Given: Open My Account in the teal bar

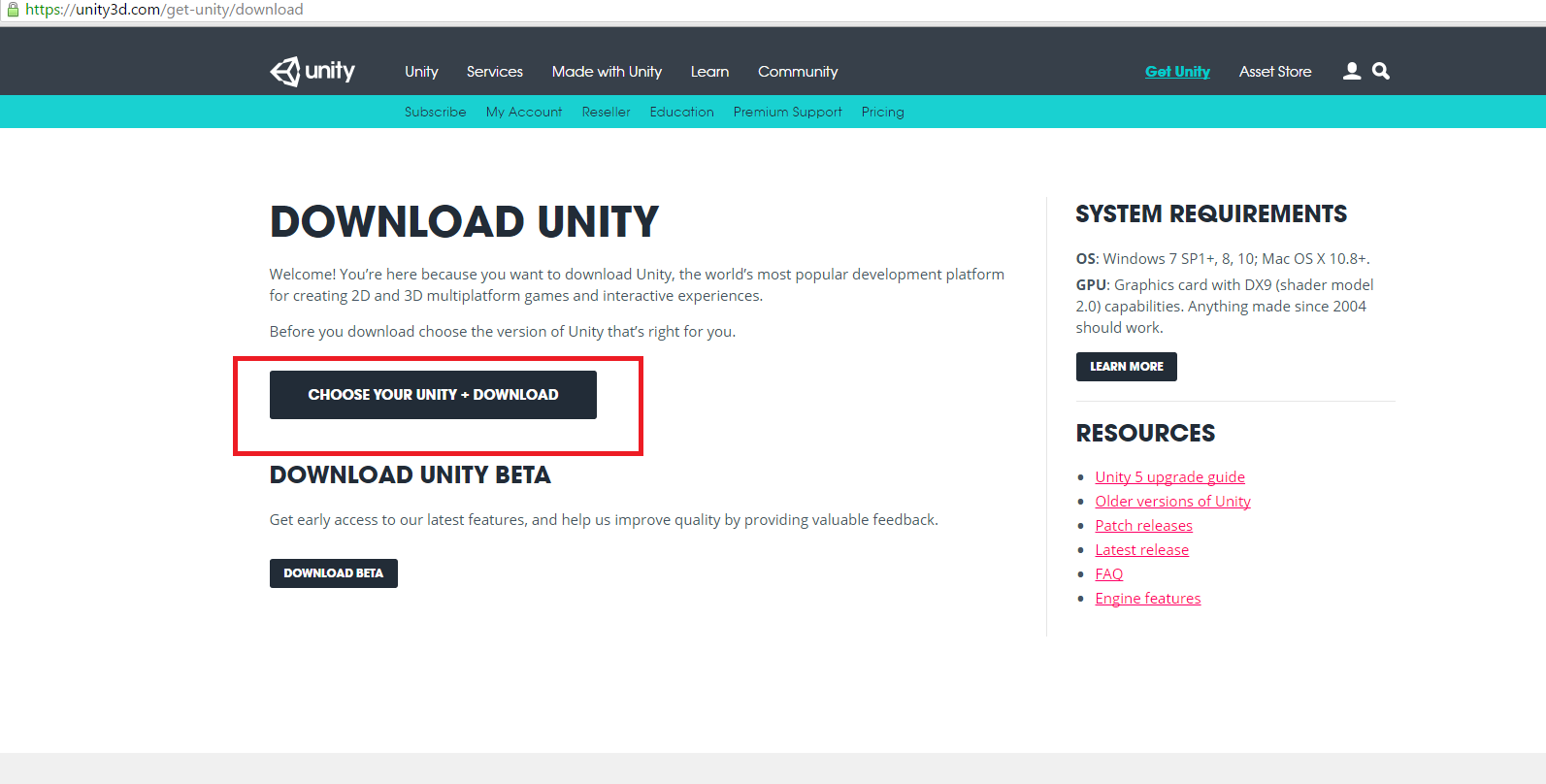Looking at the screenshot, I should click(524, 112).
